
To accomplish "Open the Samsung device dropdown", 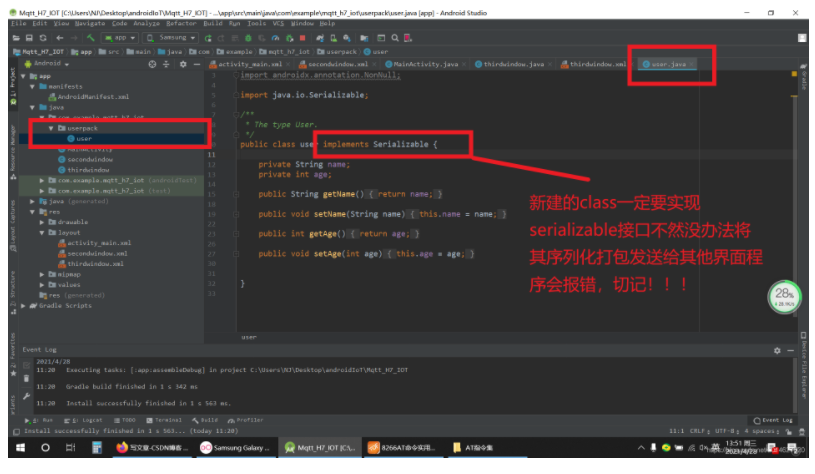I will pyautogui.click(x=170, y=38).
